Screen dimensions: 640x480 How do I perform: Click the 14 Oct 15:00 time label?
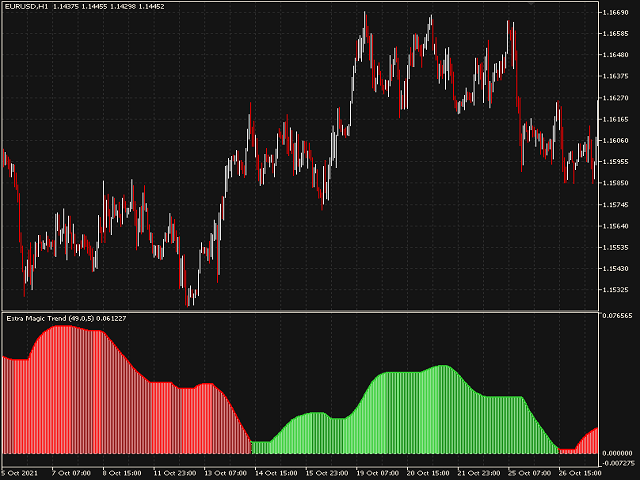click(x=276, y=473)
